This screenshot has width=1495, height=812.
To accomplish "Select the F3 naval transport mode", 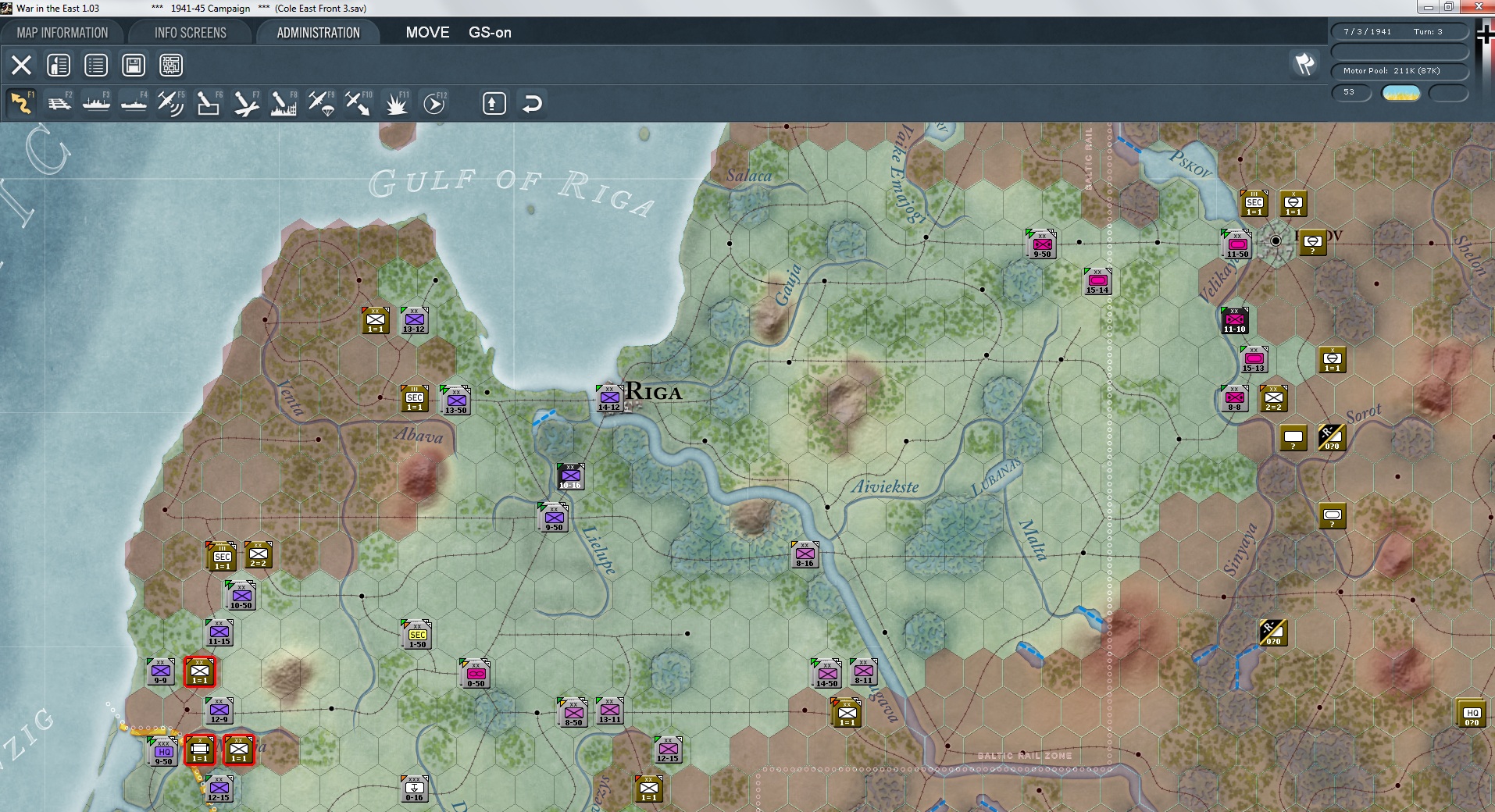I will pyautogui.click(x=97, y=103).
